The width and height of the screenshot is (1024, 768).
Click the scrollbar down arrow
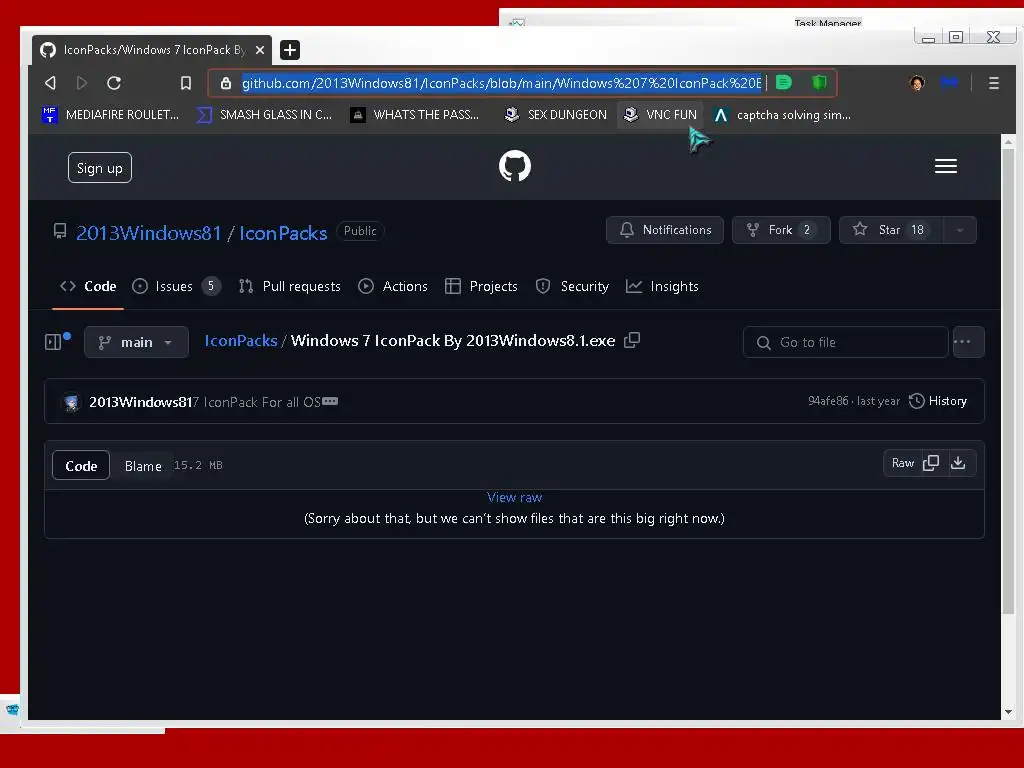pos(1008,712)
